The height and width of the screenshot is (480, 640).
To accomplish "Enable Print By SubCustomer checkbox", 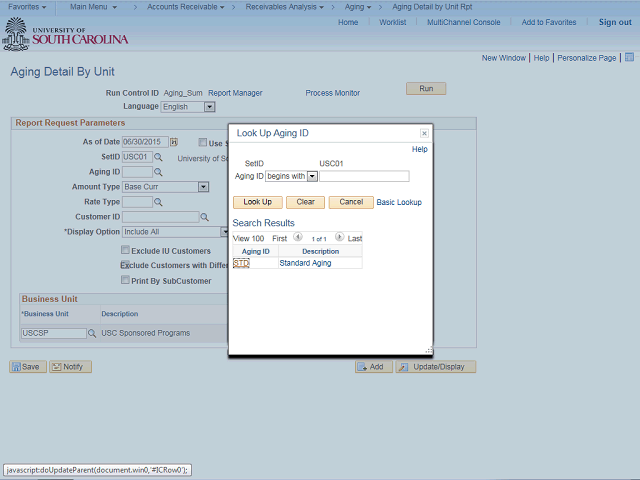I will click(125, 280).
